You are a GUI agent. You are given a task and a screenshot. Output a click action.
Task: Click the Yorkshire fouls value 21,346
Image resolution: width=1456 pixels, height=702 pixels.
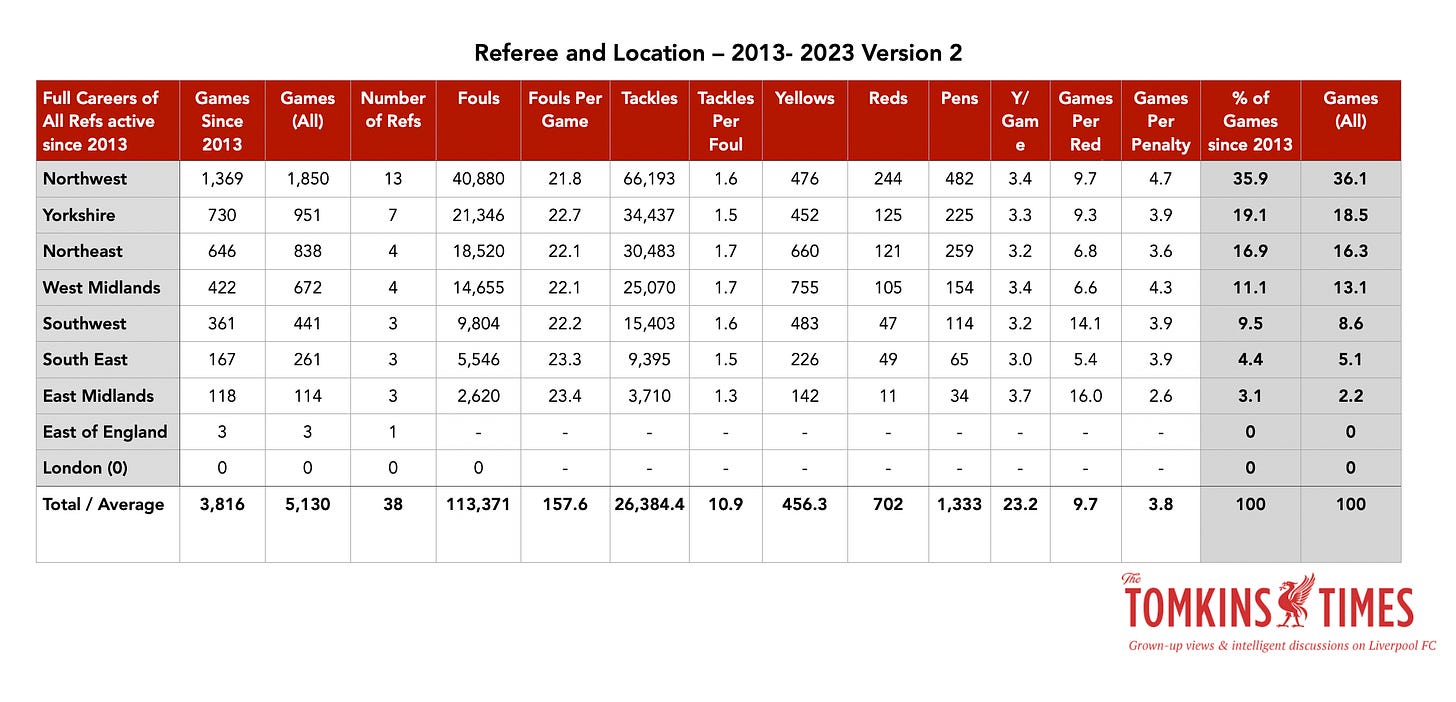point(478,215)
